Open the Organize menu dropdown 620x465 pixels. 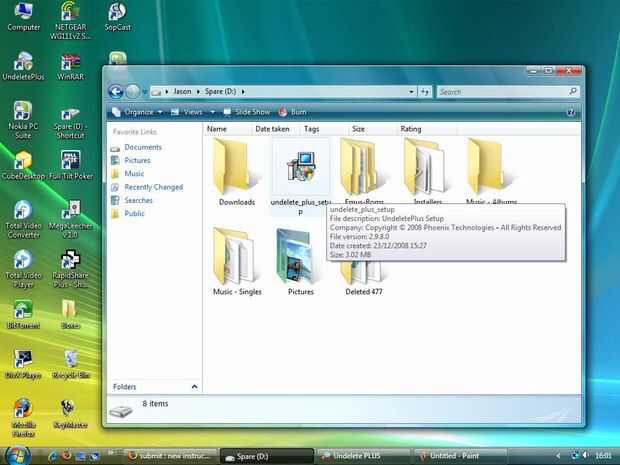click(137, 112)
